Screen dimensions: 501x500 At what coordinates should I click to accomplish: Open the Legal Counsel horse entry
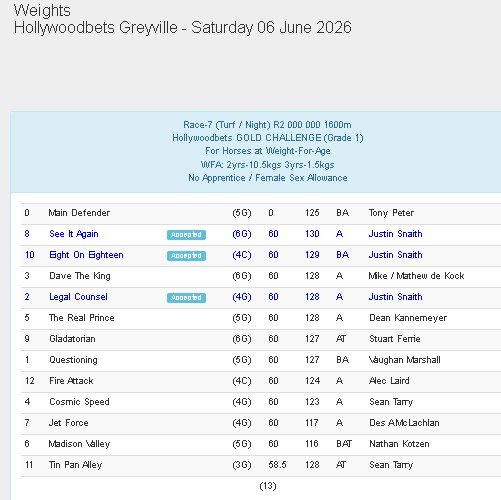(x=78, y=297)
